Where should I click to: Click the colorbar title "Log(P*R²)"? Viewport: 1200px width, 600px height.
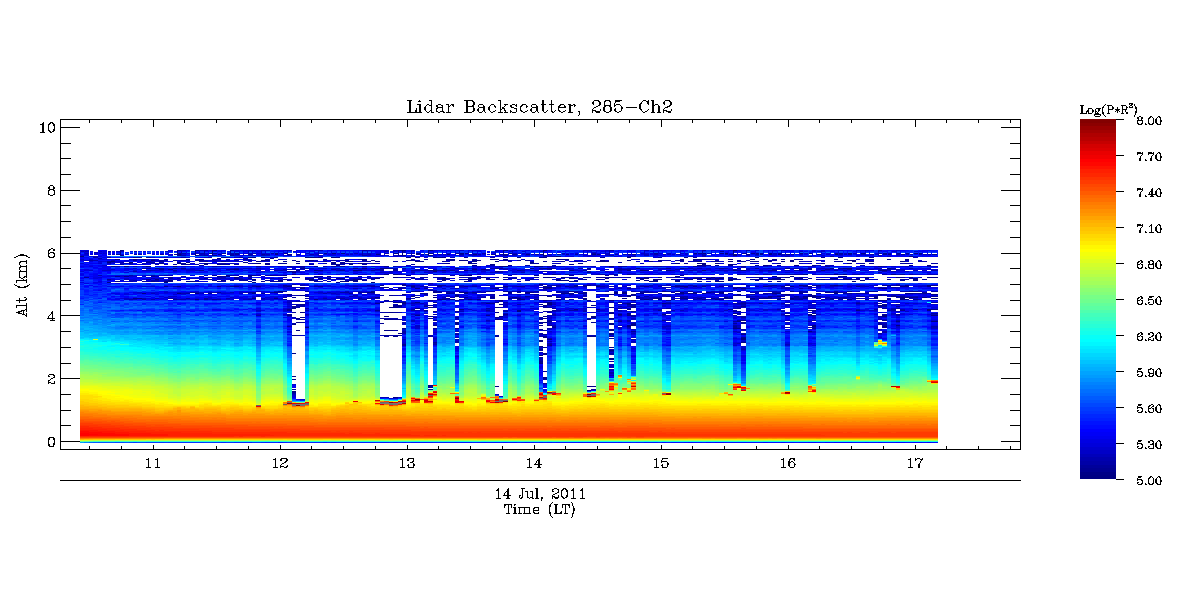[1108, 109]
